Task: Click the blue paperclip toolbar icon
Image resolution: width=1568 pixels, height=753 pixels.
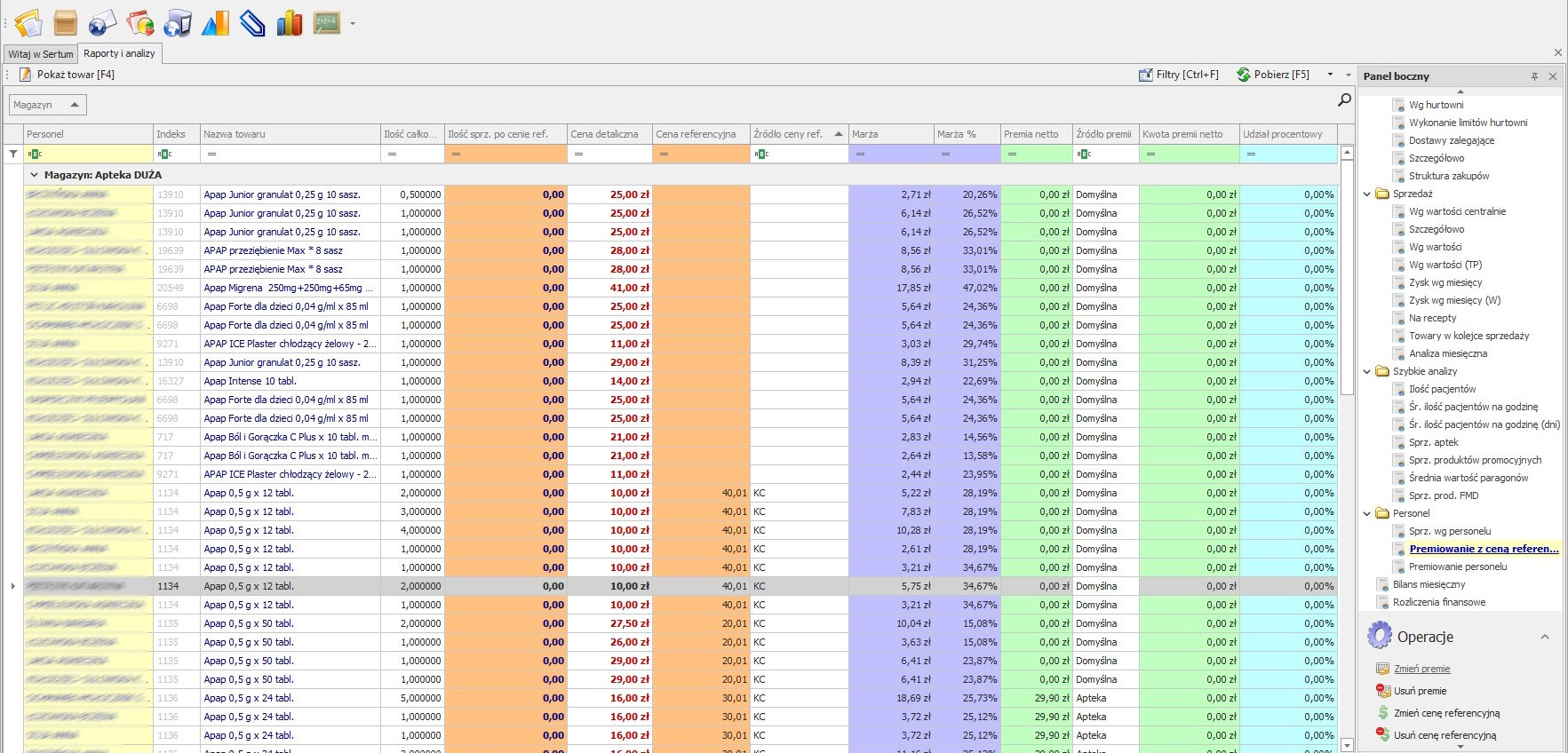Action: point(252,22)
